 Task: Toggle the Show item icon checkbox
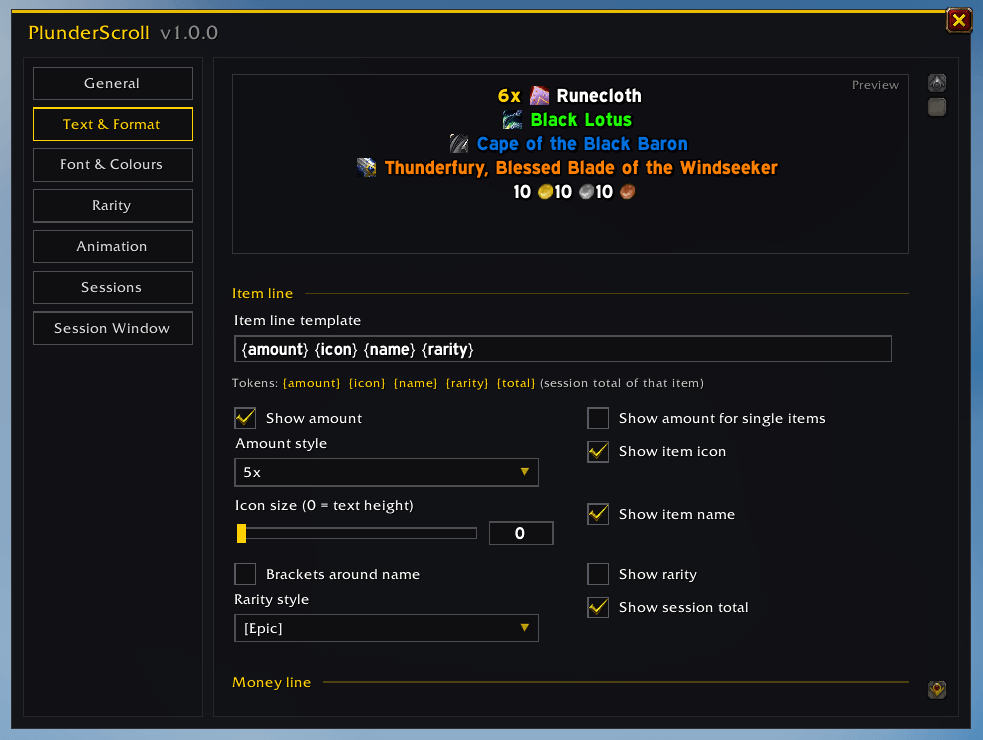(x=598, y=451)
